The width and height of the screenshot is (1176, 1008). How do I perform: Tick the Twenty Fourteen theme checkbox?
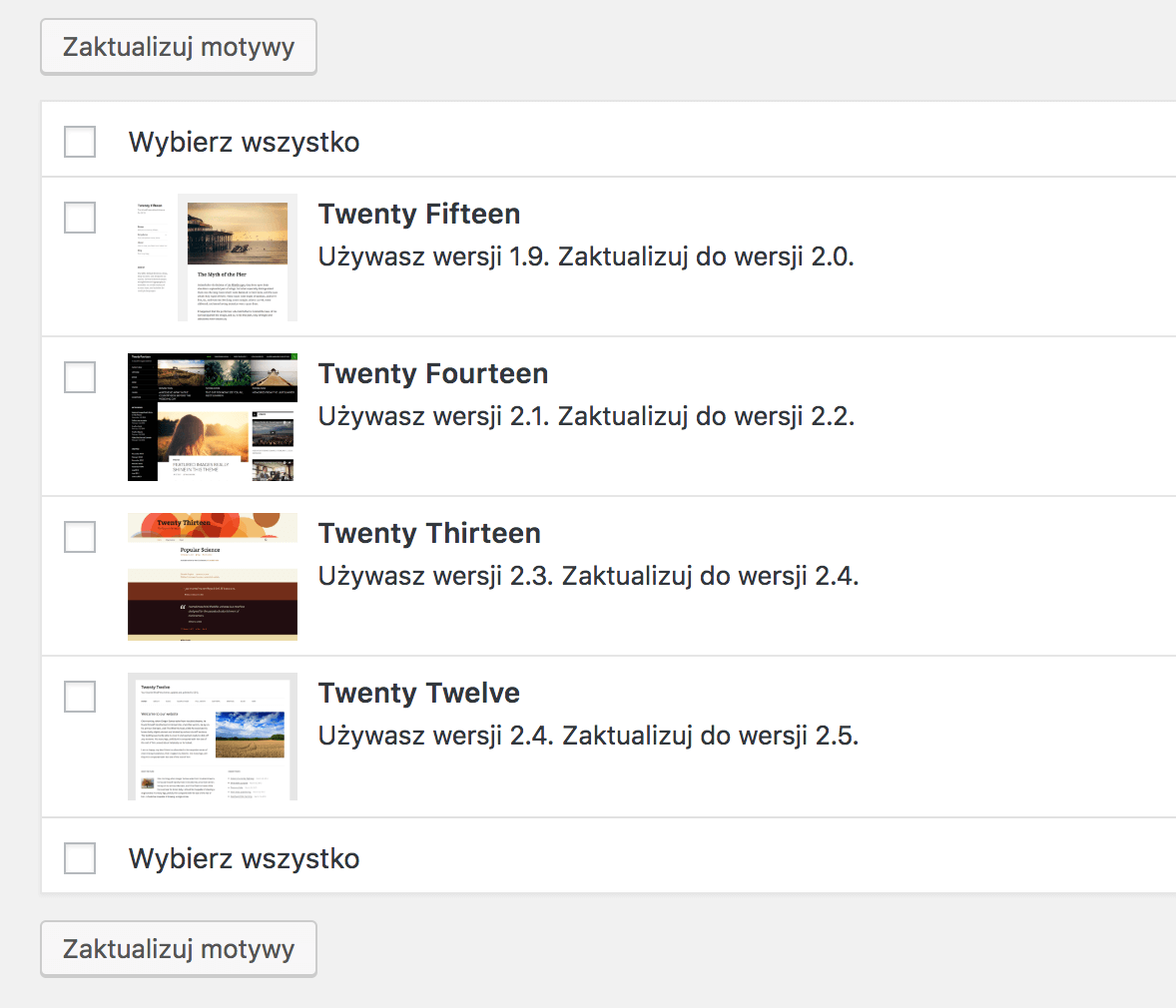click(x=80, y=377)
